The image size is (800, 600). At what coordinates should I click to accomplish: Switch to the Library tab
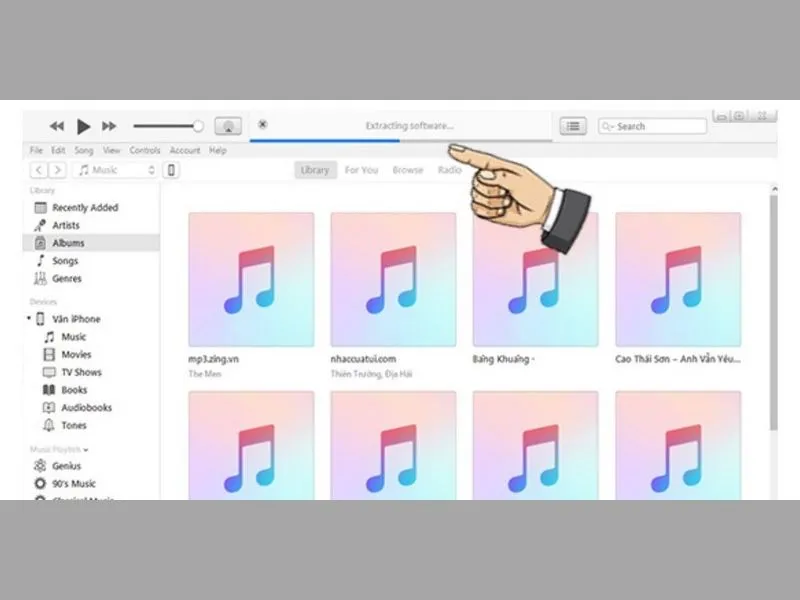[315, 170]
